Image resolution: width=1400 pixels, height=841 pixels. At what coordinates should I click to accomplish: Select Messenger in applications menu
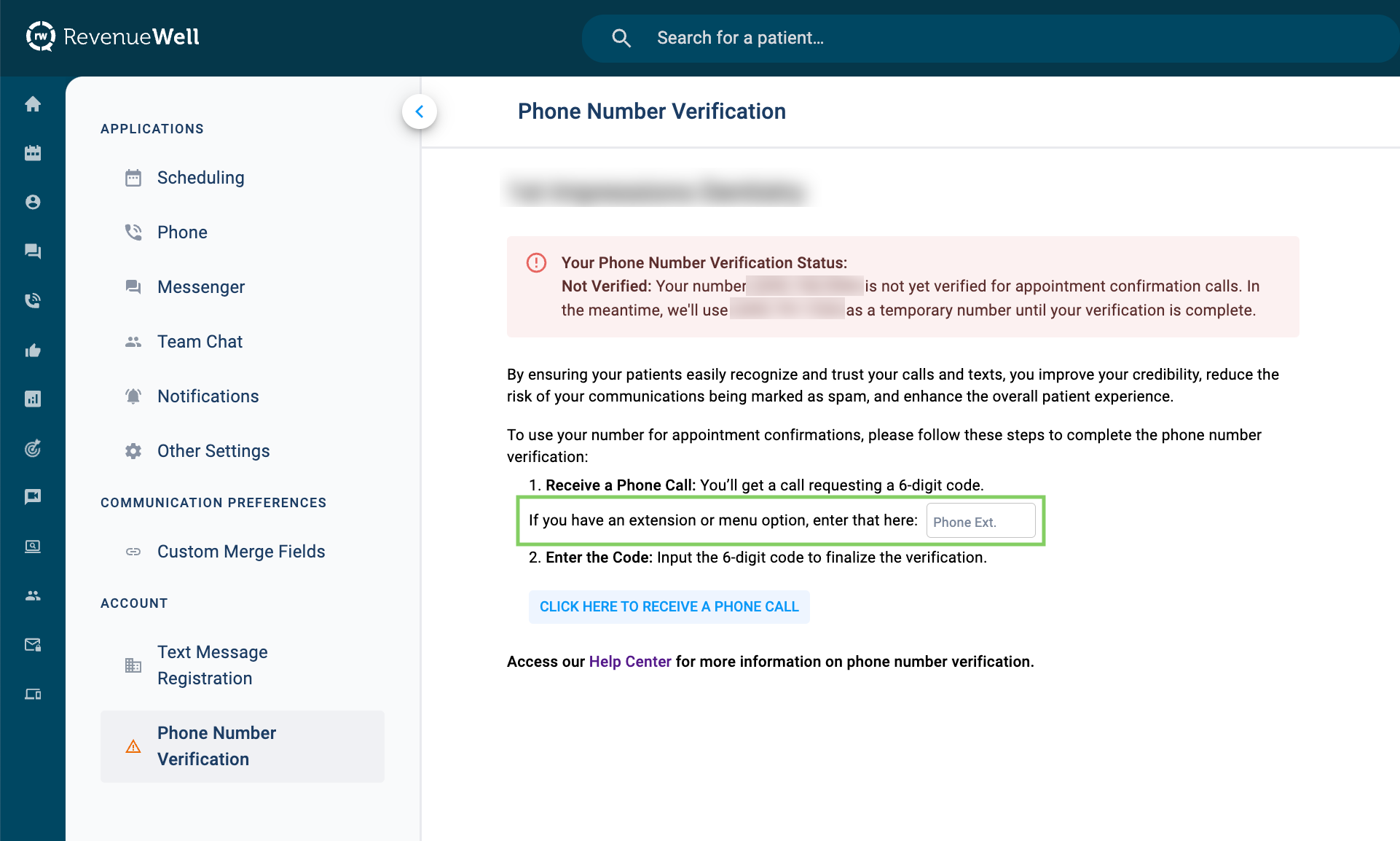[x=200, y=287]
